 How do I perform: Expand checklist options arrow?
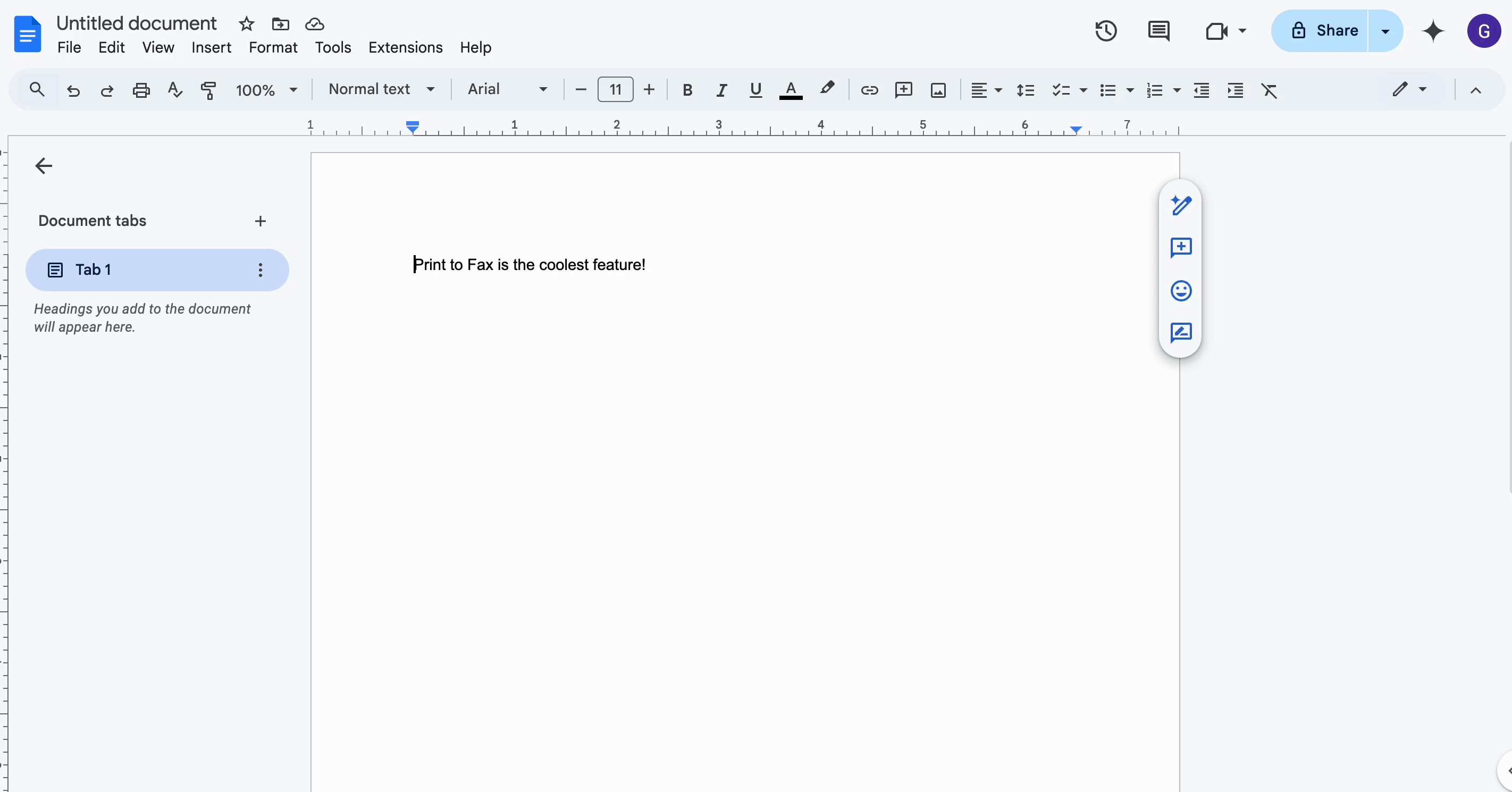(x=1083, y=90)
